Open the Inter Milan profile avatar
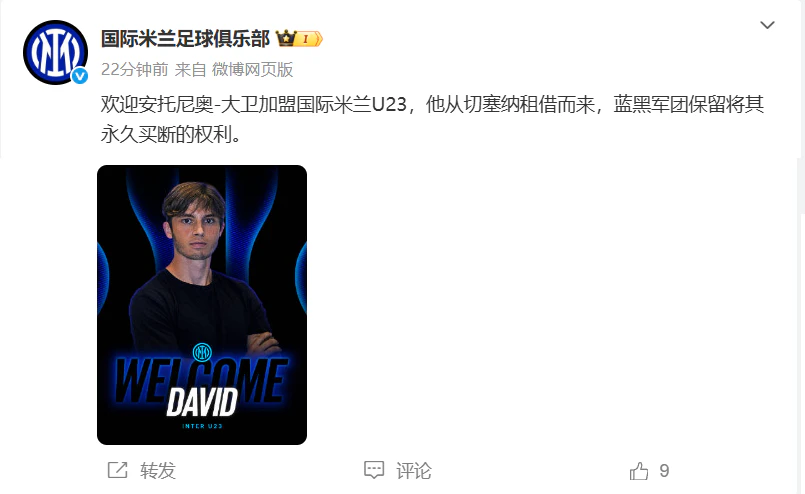 (x=55, y=52)
